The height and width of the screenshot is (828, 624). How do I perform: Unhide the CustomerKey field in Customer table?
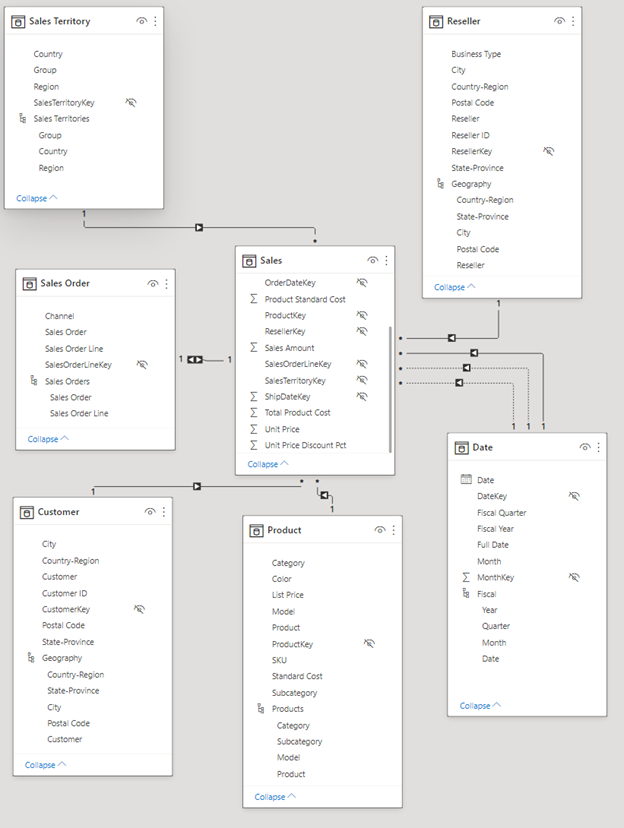pos(139,609)
